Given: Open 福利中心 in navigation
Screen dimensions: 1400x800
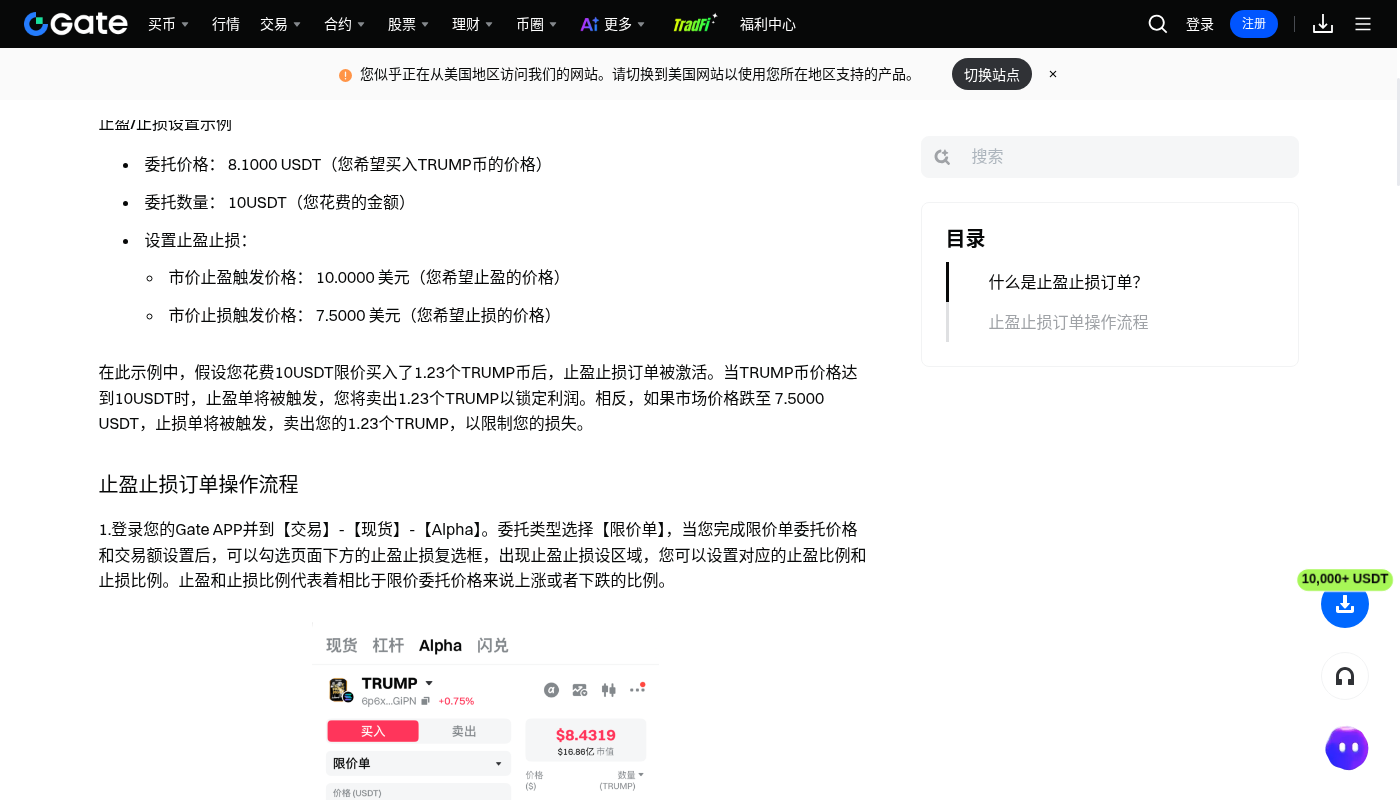Looking at the screenshot, I should [x=768, y=24].
